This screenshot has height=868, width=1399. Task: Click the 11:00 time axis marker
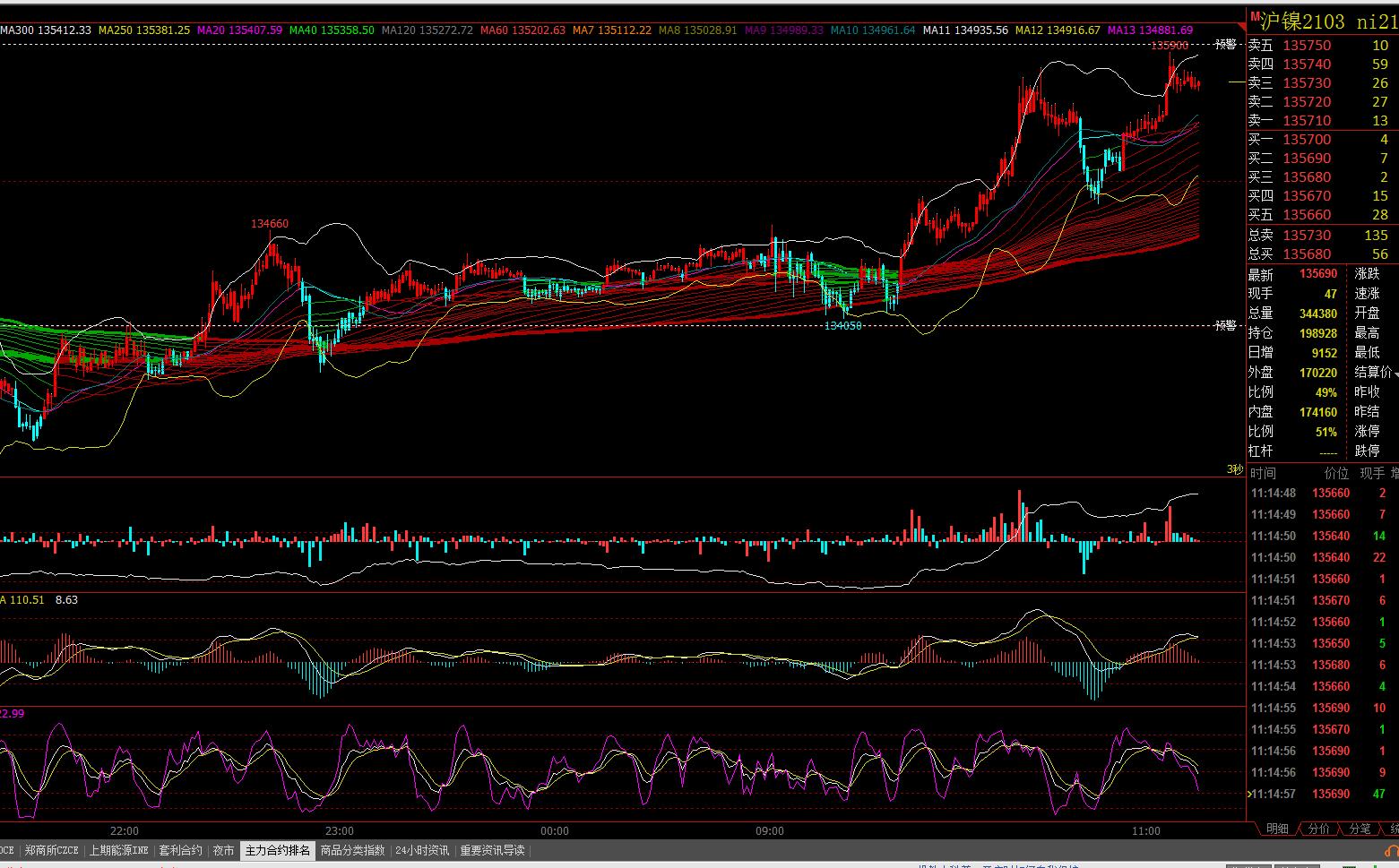[1146, 830]
